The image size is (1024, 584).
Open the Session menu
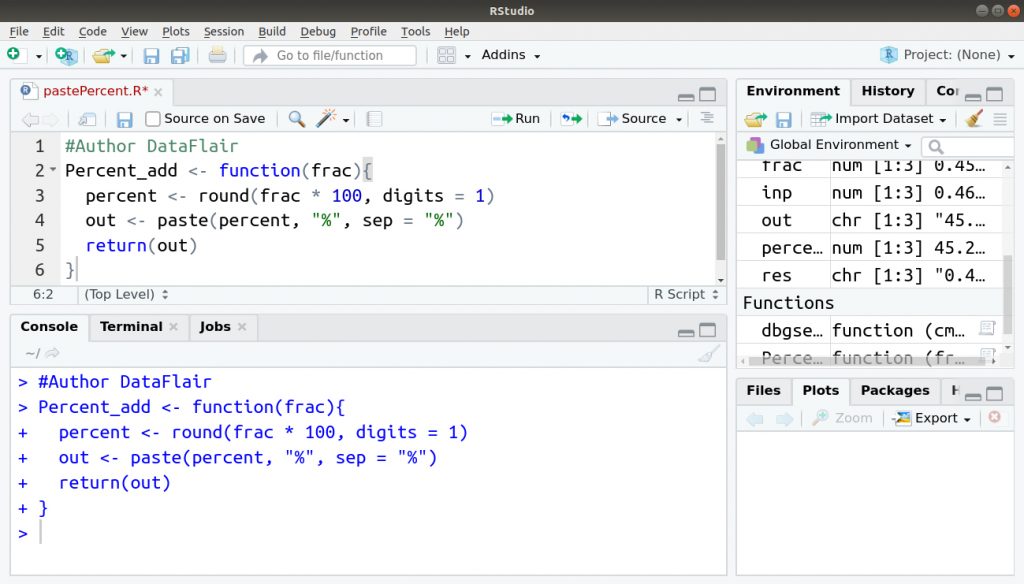(x=223, y=31)
